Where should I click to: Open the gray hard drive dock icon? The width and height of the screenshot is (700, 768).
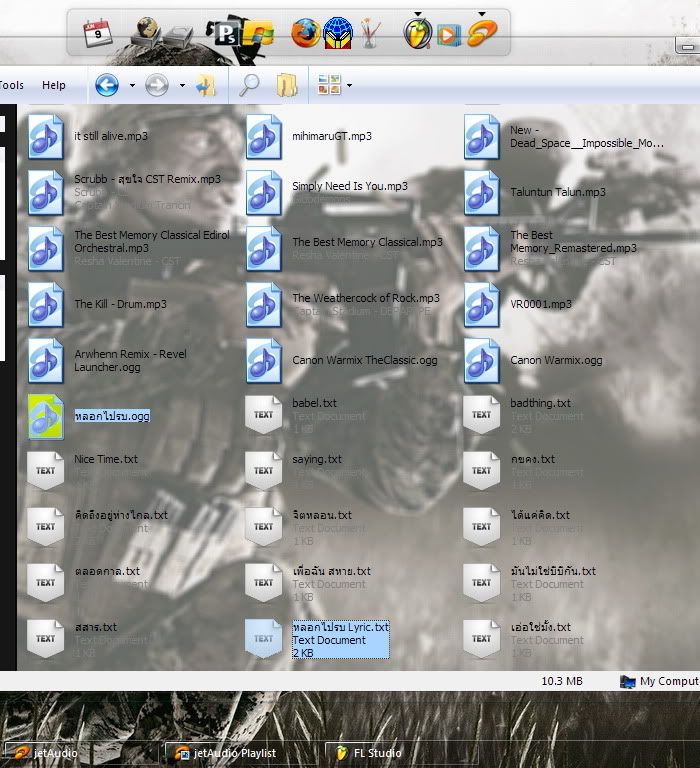179,36
